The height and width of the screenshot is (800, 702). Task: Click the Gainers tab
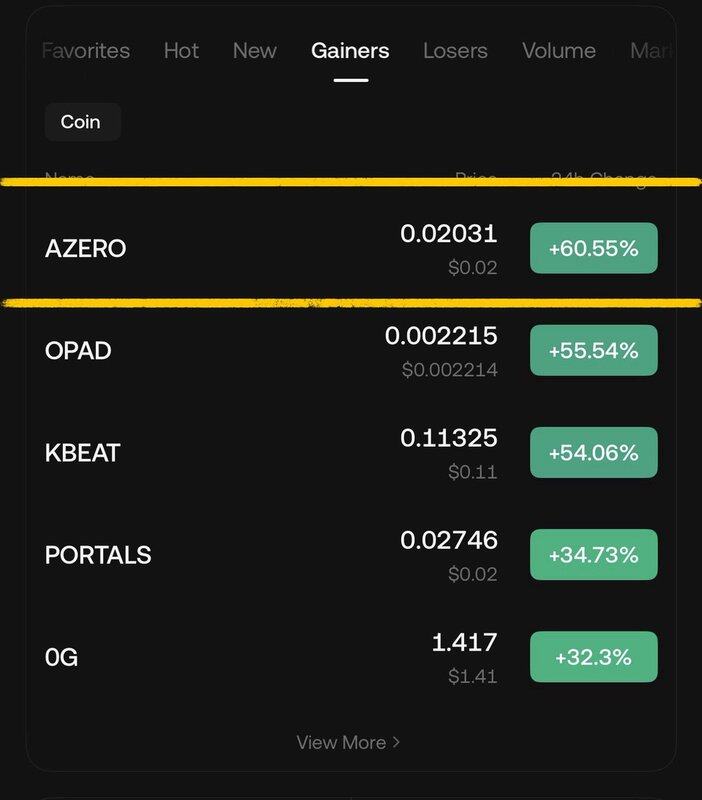tap(350, 51)
